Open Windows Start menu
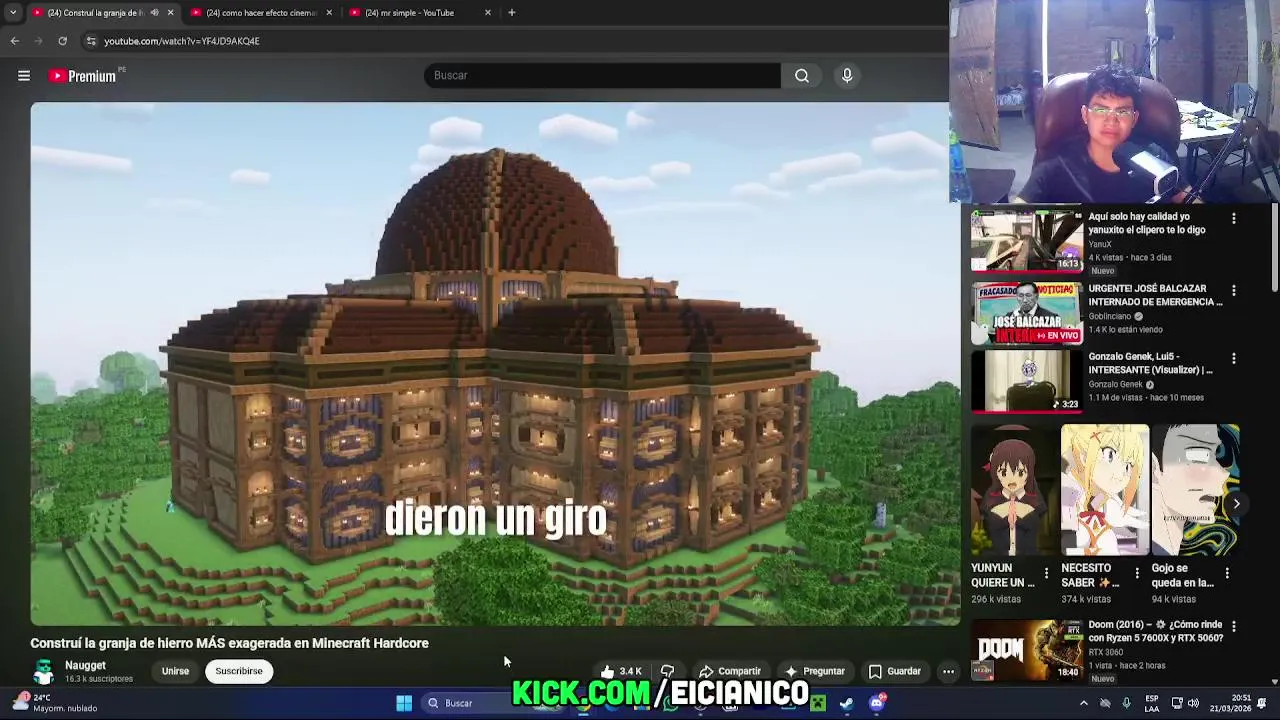Image resolution: width=1280 pixels, height=720 pixels. (404, 703)
